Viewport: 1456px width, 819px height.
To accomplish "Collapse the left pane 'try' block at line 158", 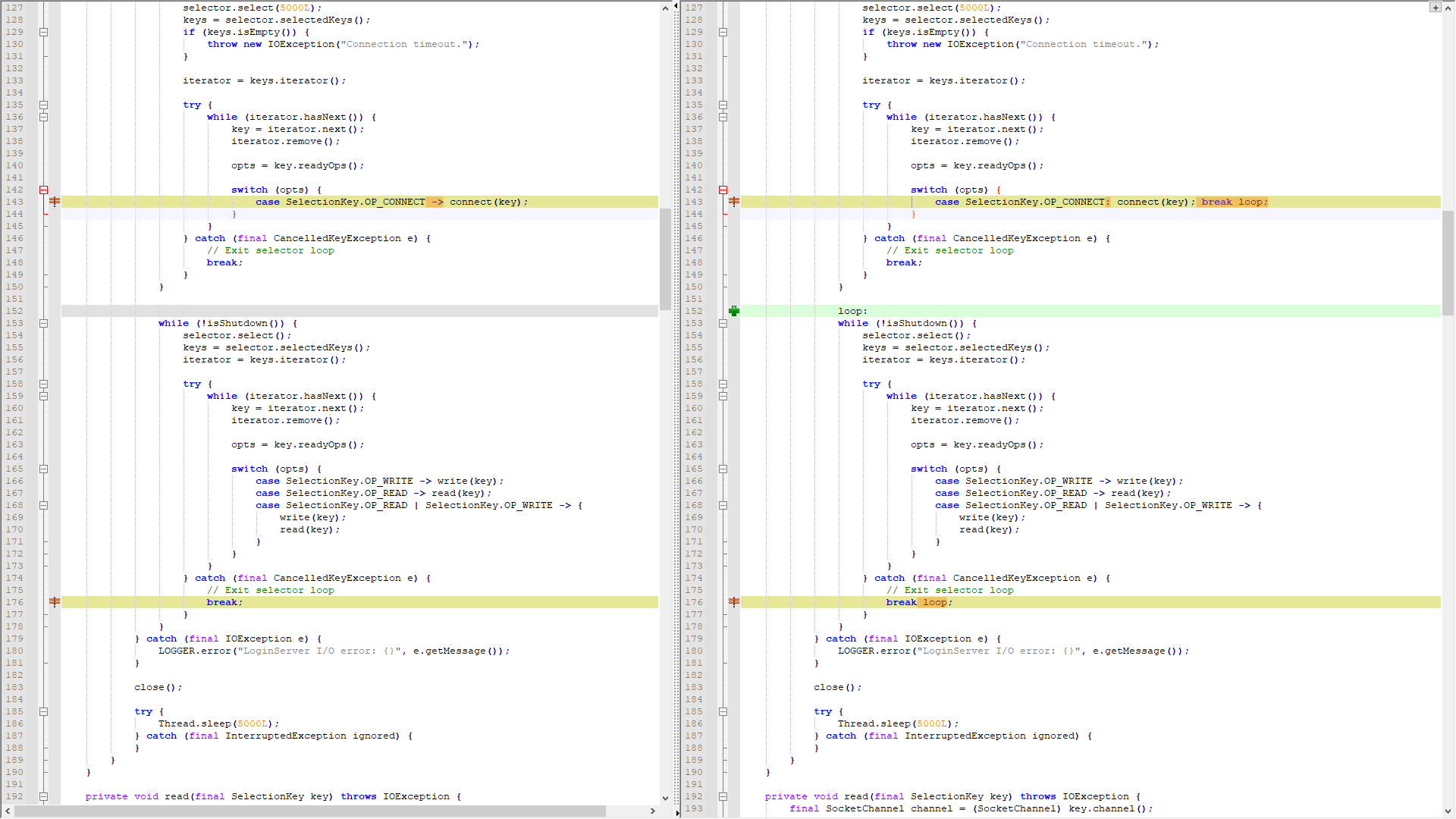I will click(x=44, y=384).
